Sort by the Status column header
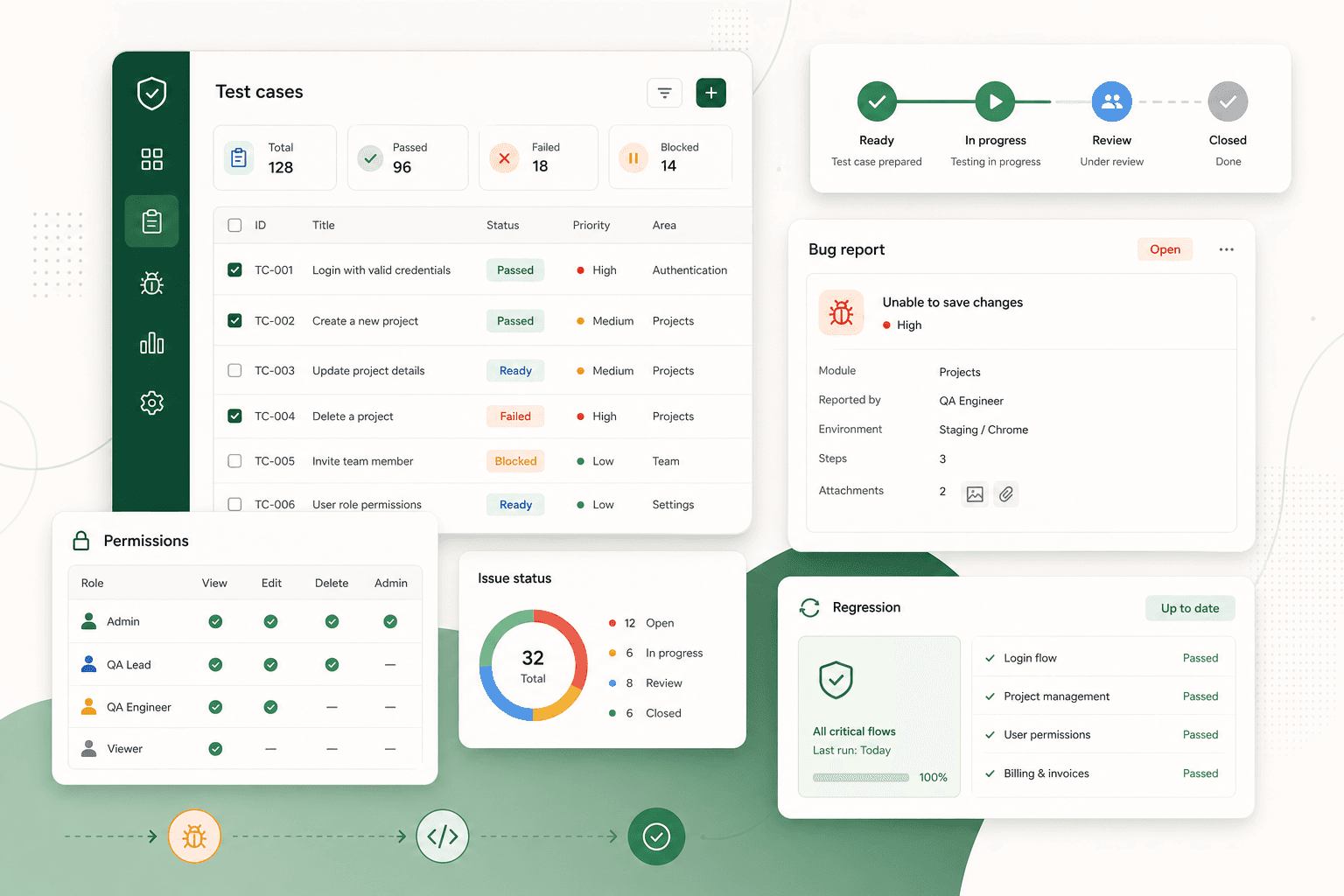Screen dimensions: 1344x896 503,225
